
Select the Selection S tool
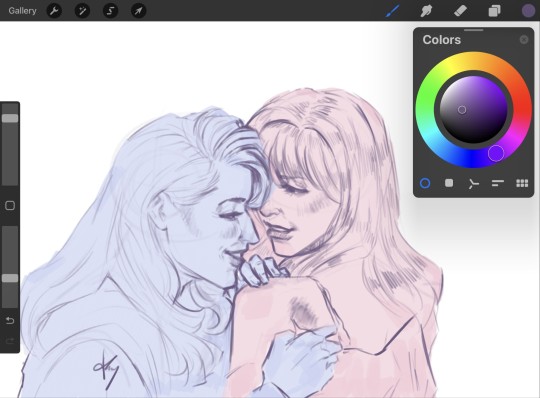(111, 11)
